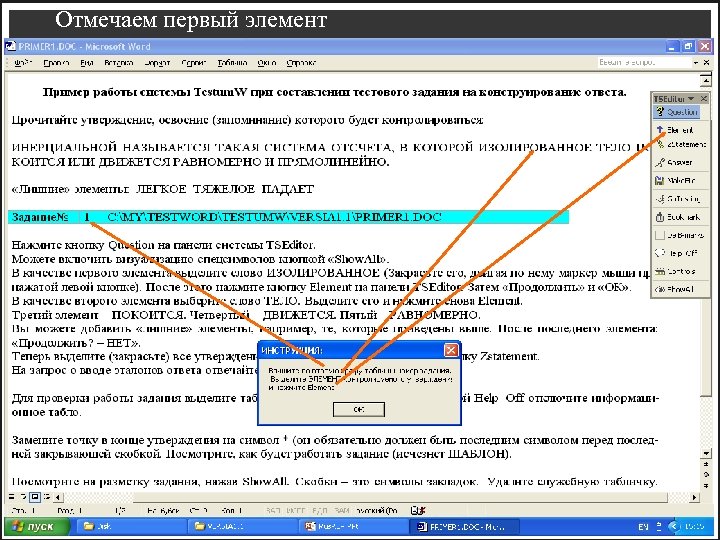Screen dimensions: 720x540
Task: Open the Правка menu
Action: pyautogui.click(x=56, y=63)
